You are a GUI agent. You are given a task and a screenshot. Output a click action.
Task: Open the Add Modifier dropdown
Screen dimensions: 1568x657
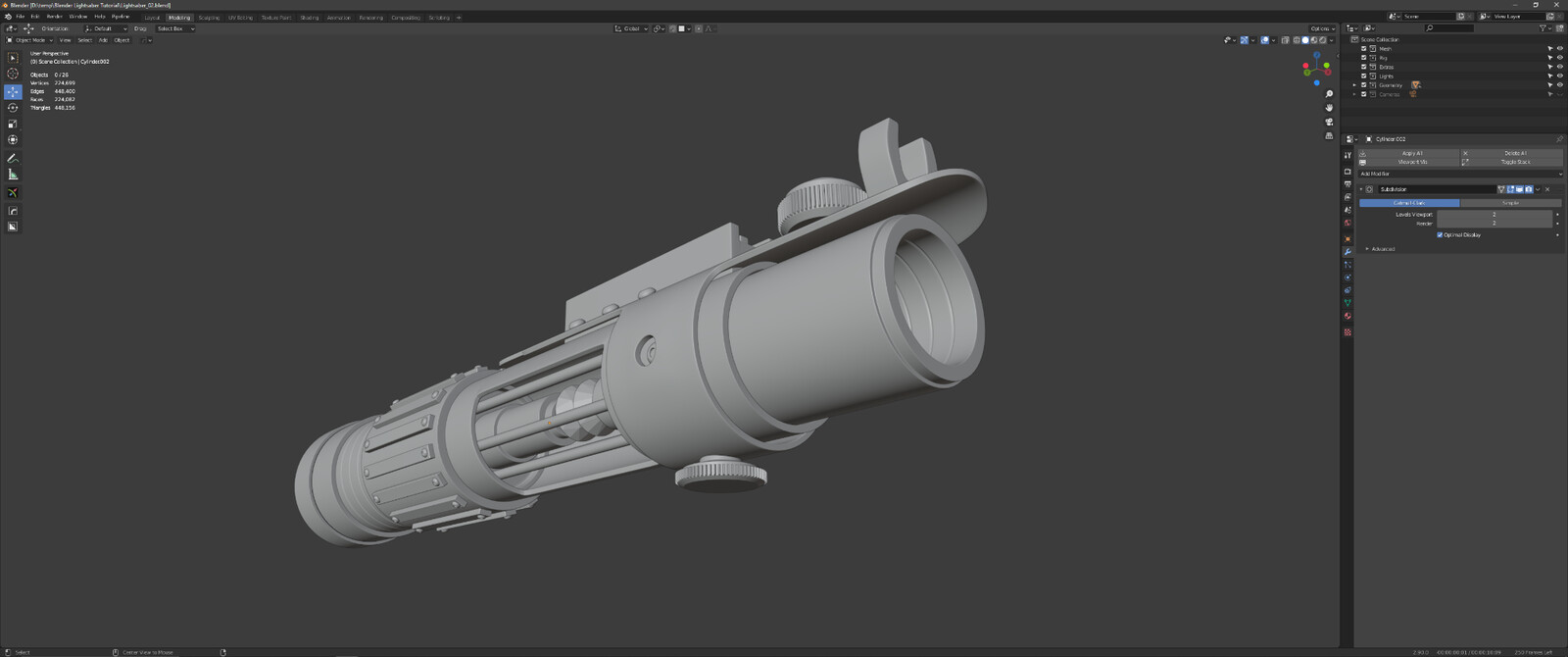(1460, 174)
